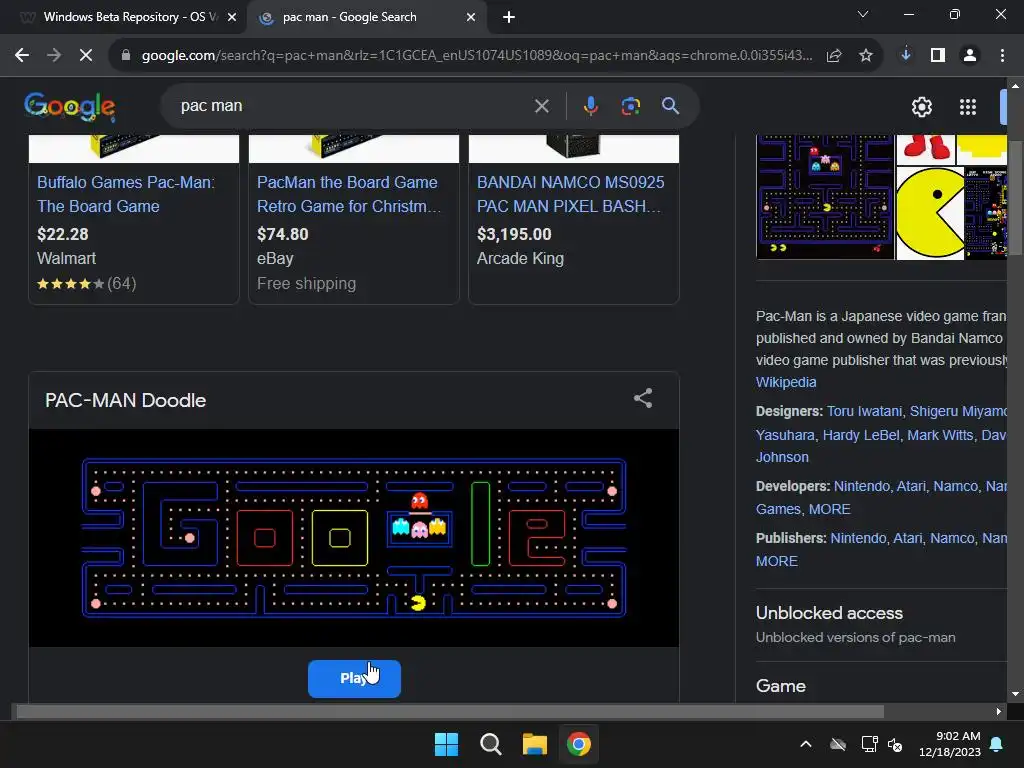Click the PAC-MAN Doodle game preview
Viewport: 1024px width, 768px height.
pos(354,537)
